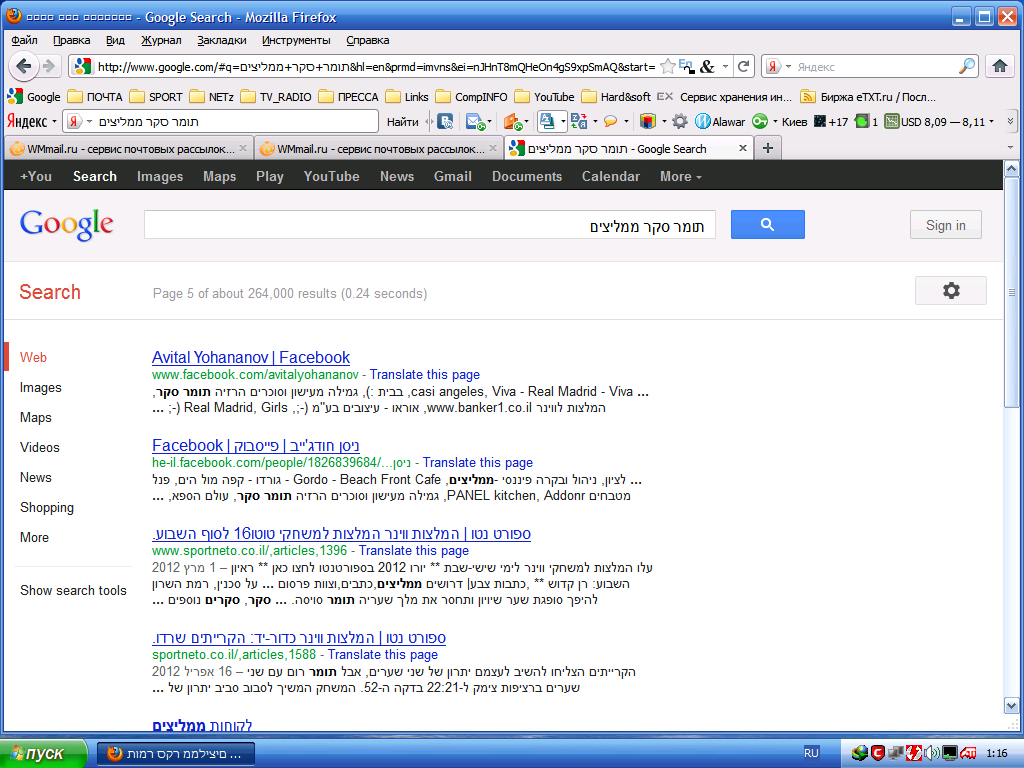Open YouTube bookmarks folder
1024x768 pixels.
(545, 97)
